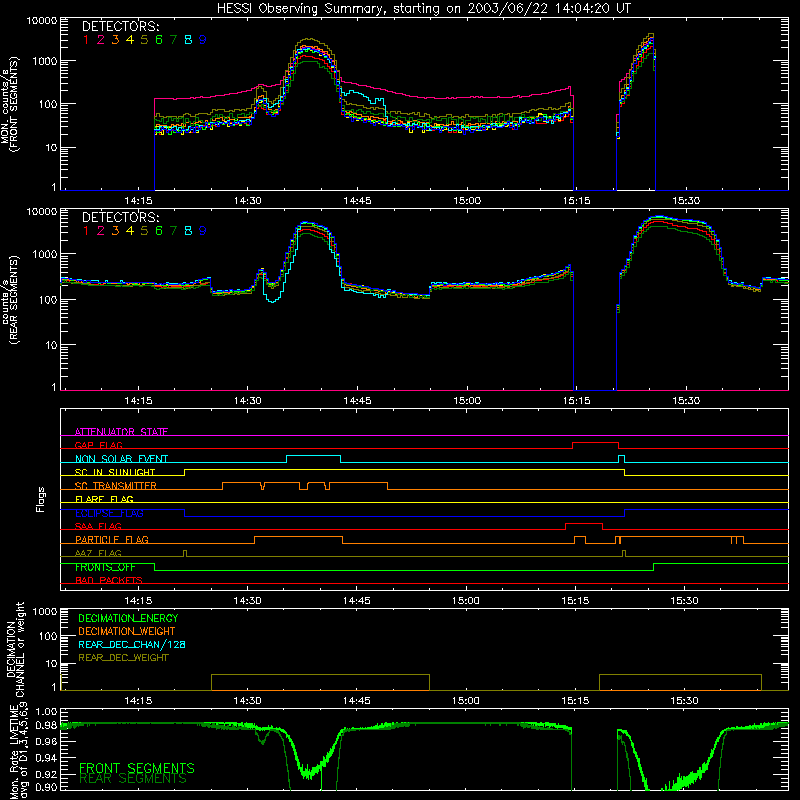
Task: Click magenta detector 2 in front segments legend
Action: tap(101, 40)
